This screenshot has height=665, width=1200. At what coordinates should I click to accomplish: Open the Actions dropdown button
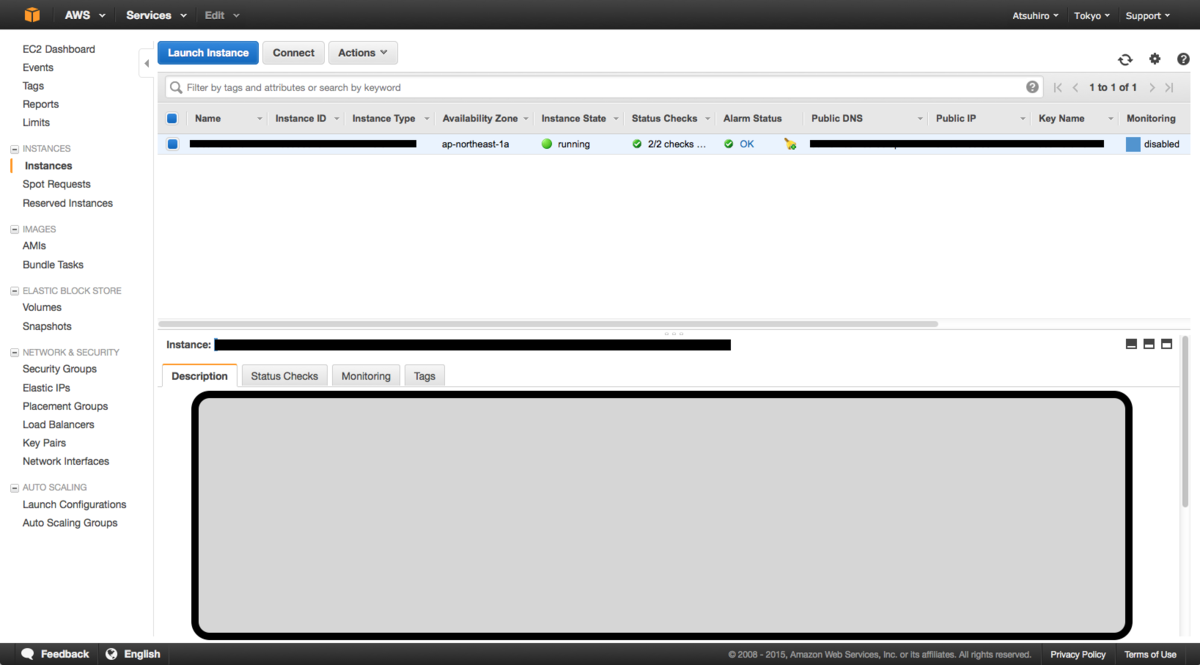363,53
